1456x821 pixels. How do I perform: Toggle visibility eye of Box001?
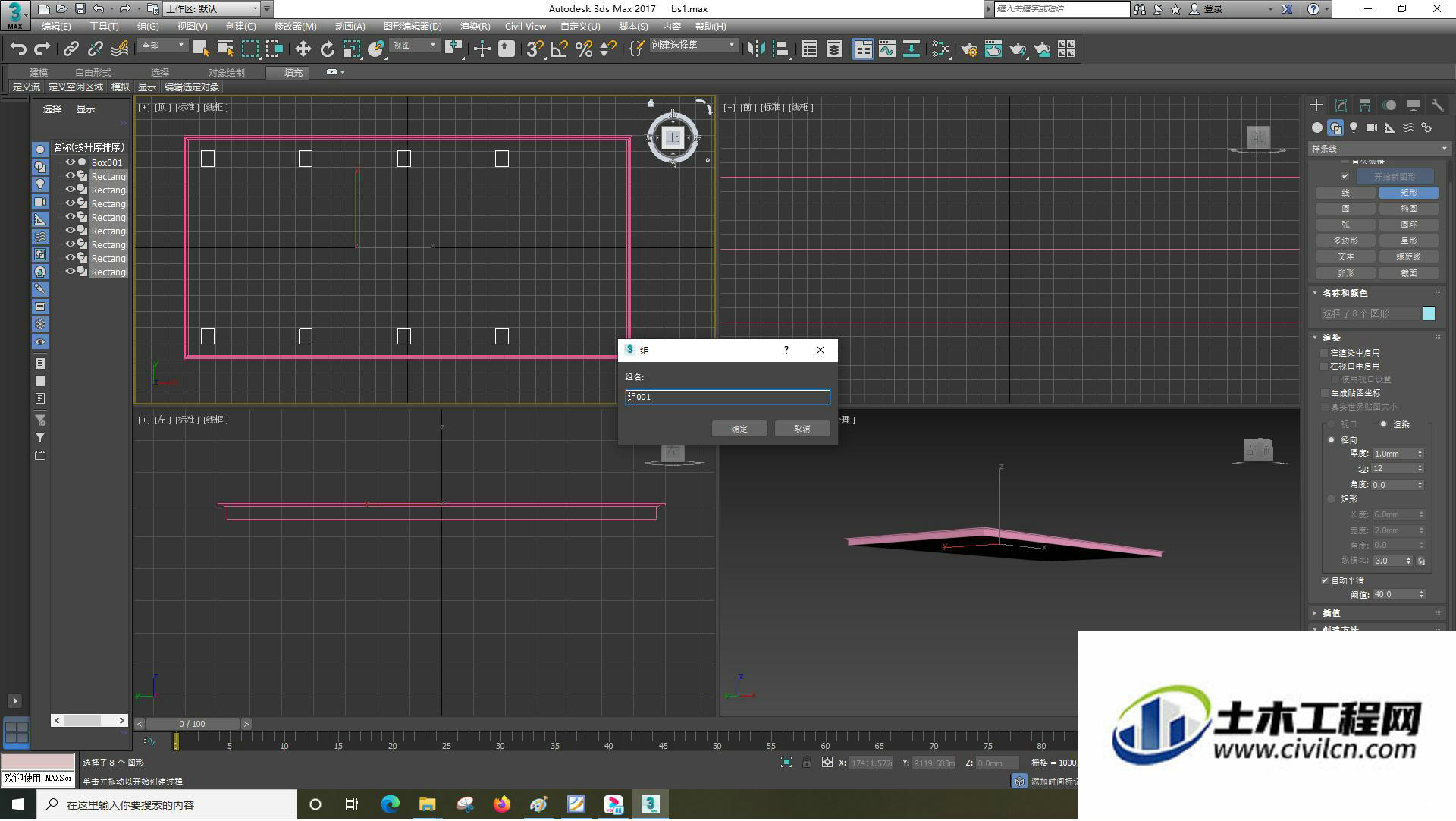click(x=70, y=162)
